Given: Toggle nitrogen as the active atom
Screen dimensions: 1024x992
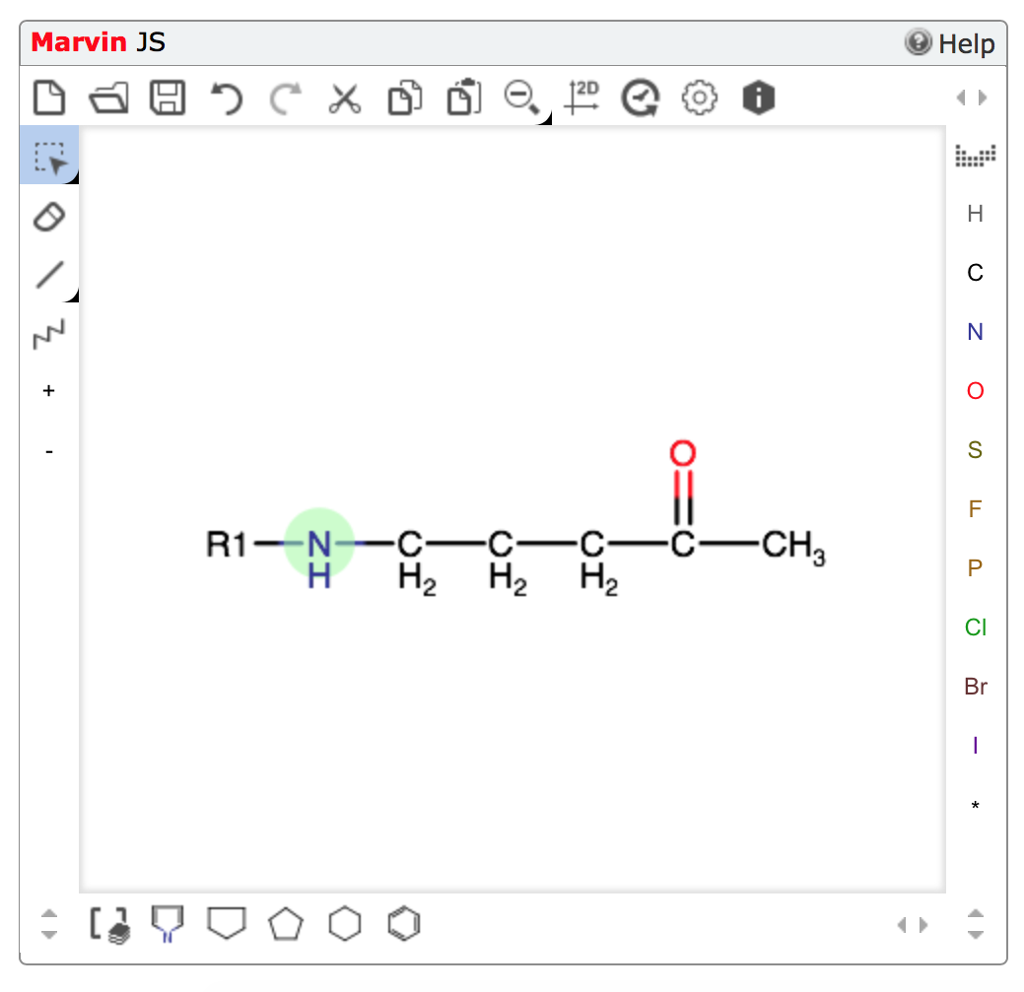Looking at the screenshot, I should [x=975, y=332].
